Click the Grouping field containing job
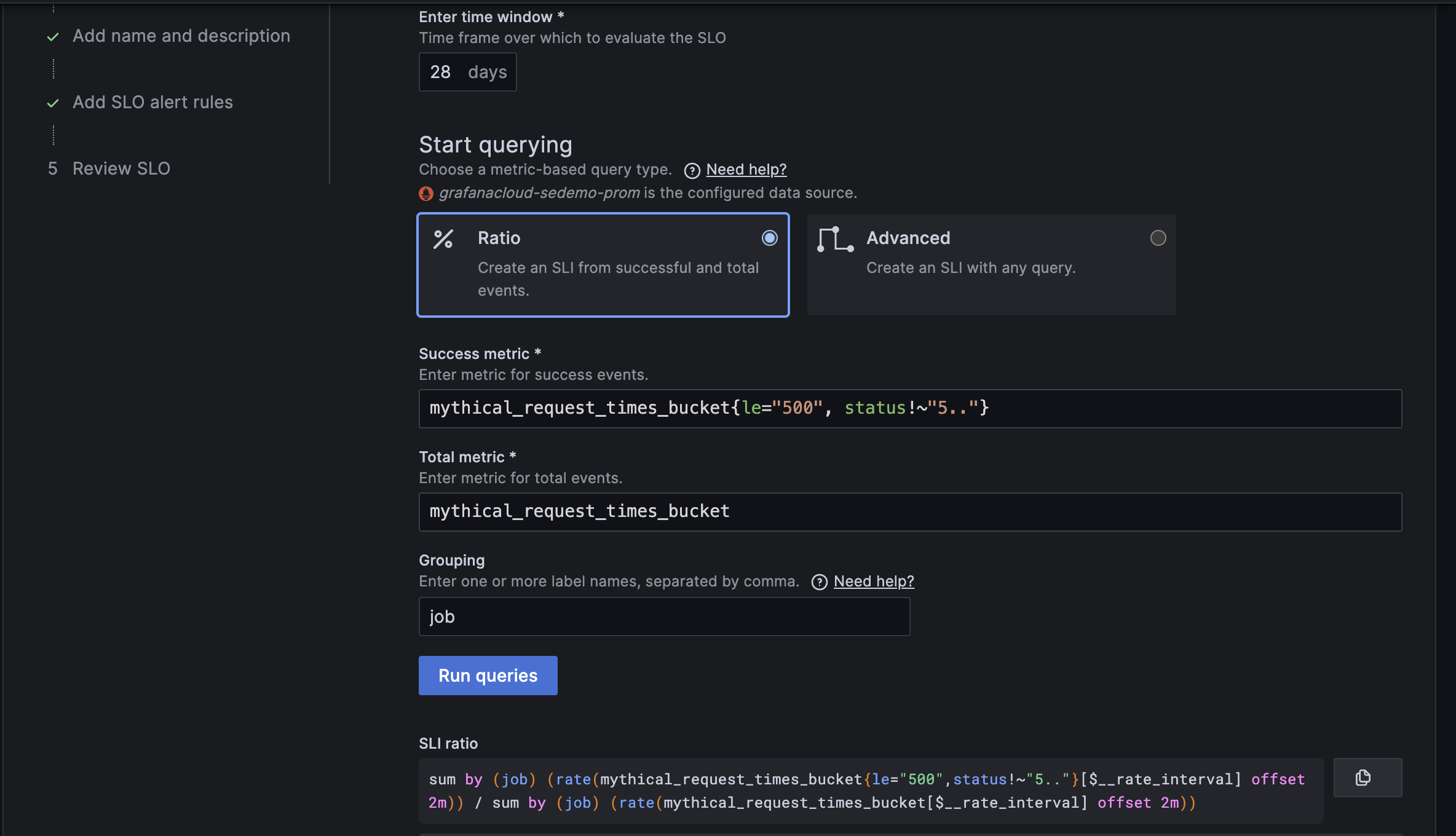This screenshot has width=1456, height=836. pos(663,616)
